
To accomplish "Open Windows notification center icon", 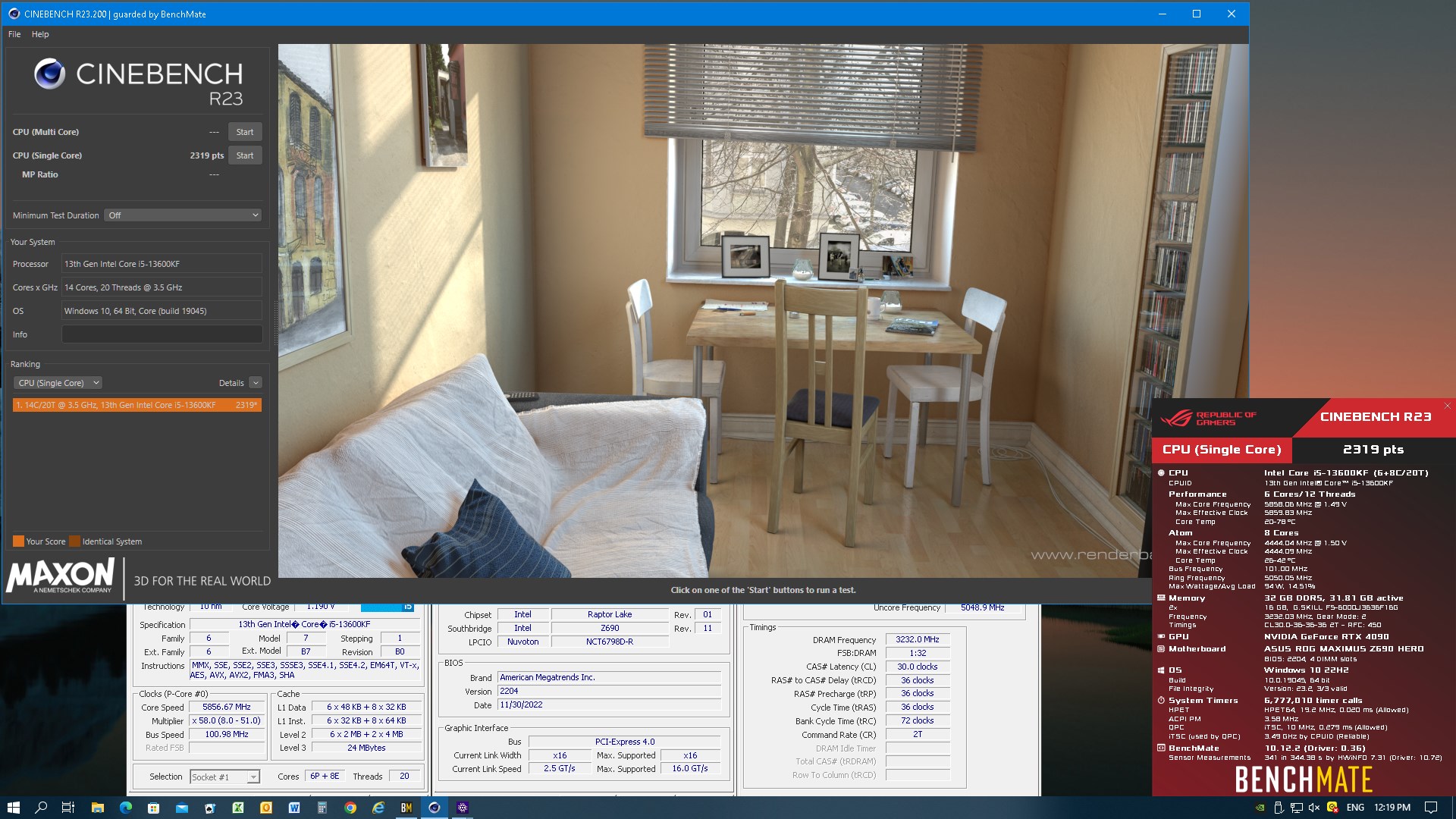I will 1431,808.
